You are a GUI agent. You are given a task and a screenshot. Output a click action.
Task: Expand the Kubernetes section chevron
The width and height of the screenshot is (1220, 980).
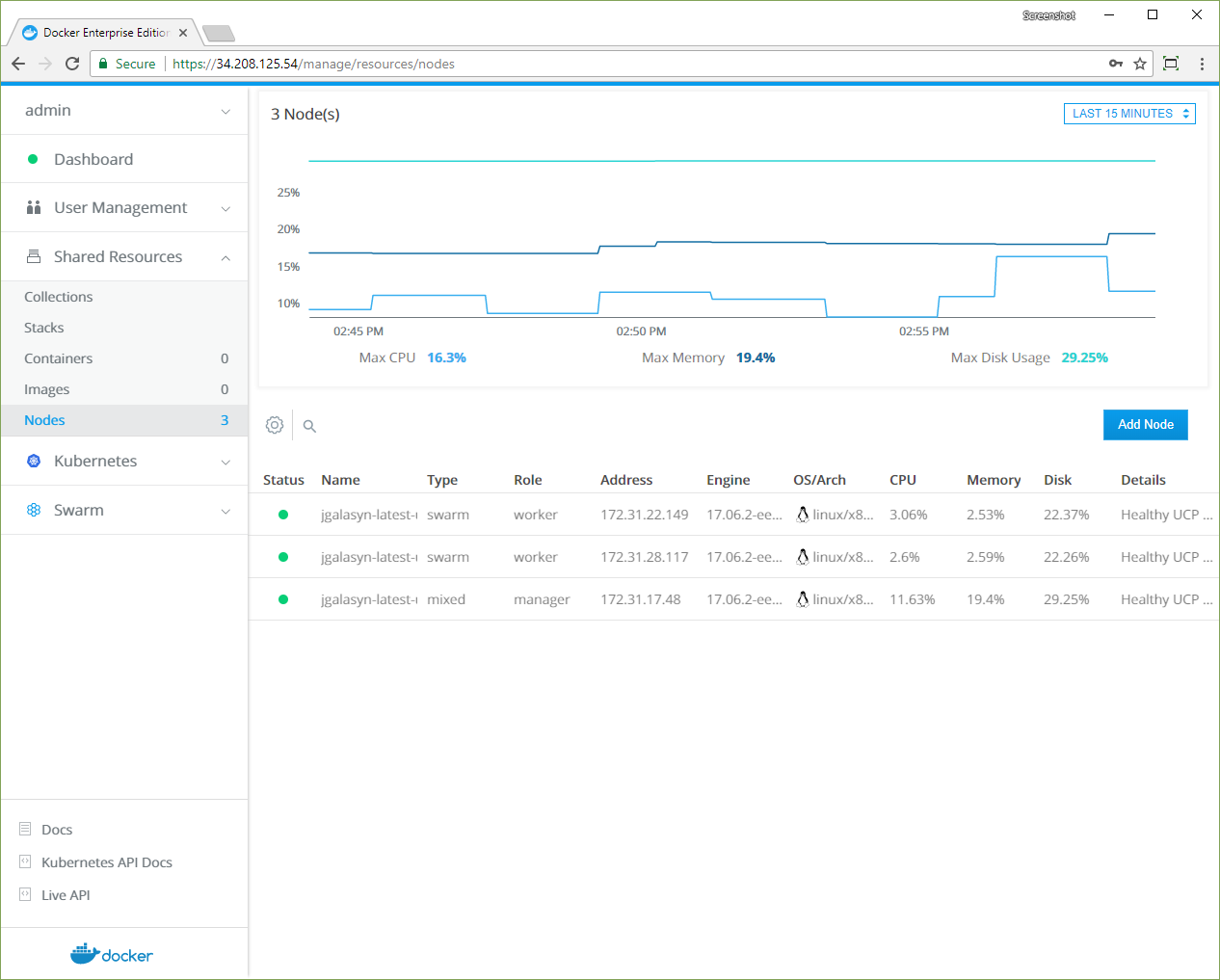coord(225,462)
